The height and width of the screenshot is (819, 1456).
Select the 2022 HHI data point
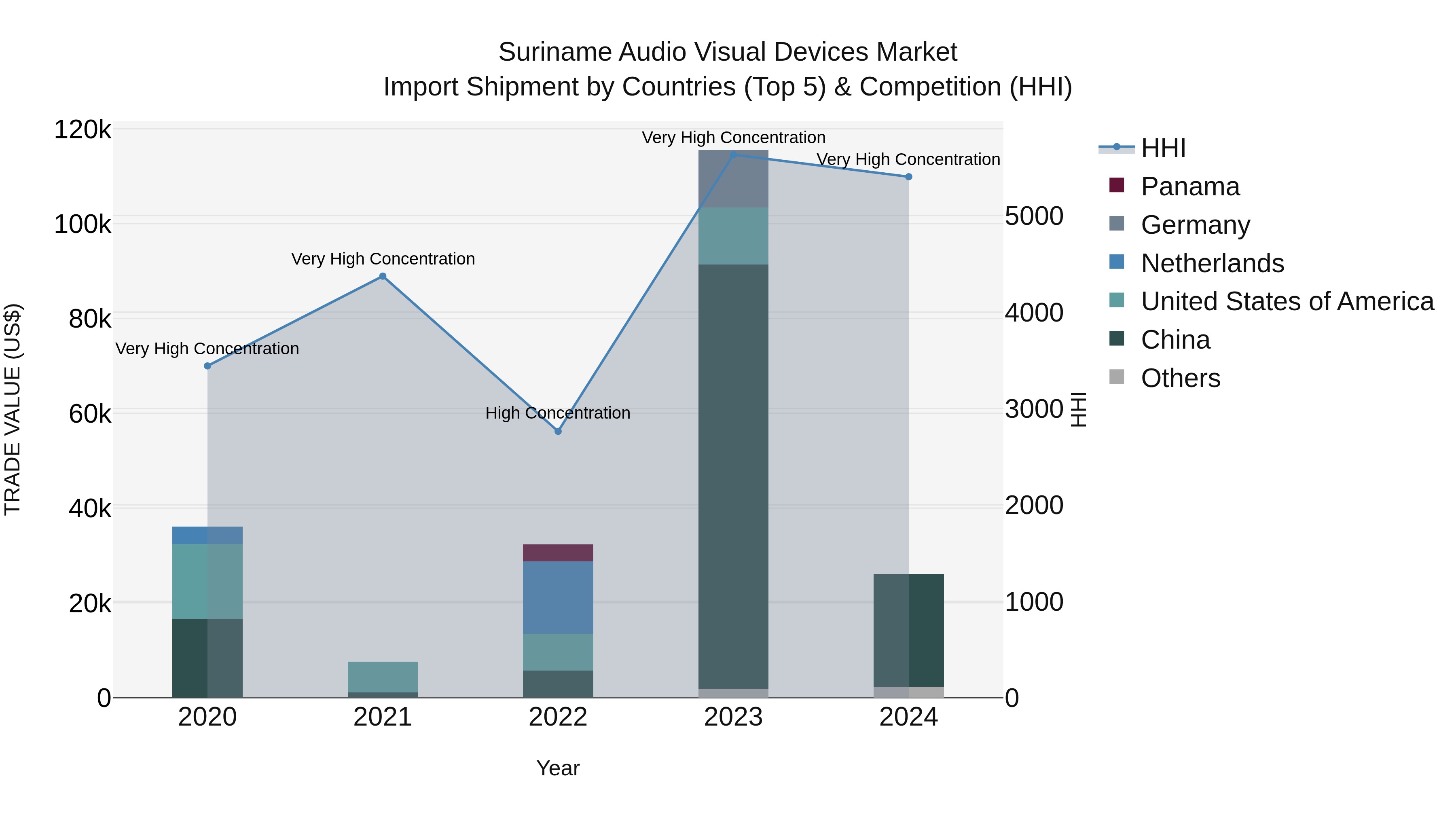click(x=558, y=431)
